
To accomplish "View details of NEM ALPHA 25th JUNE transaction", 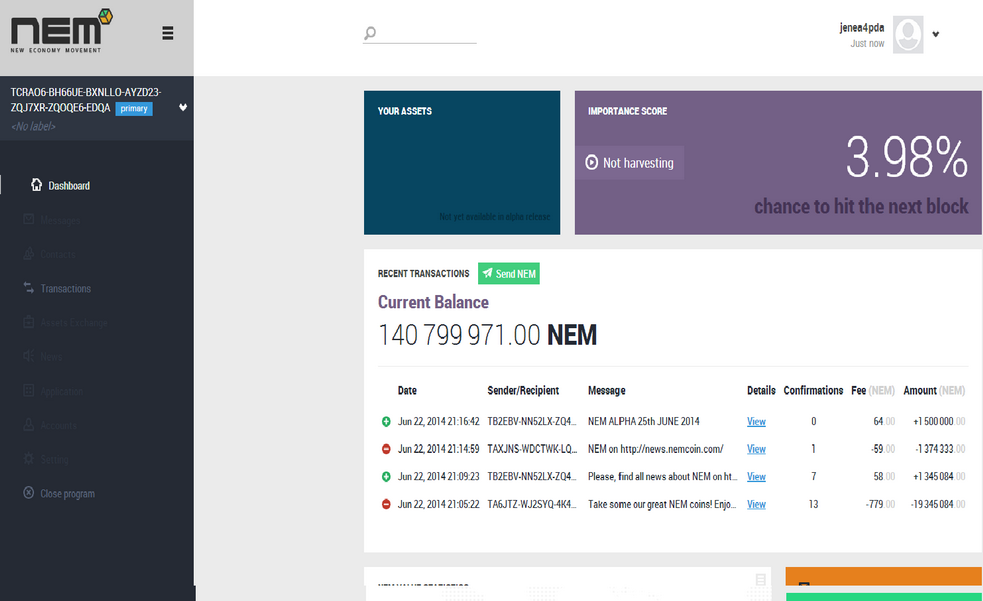I will pyautogui.click(x=756, y=422).
